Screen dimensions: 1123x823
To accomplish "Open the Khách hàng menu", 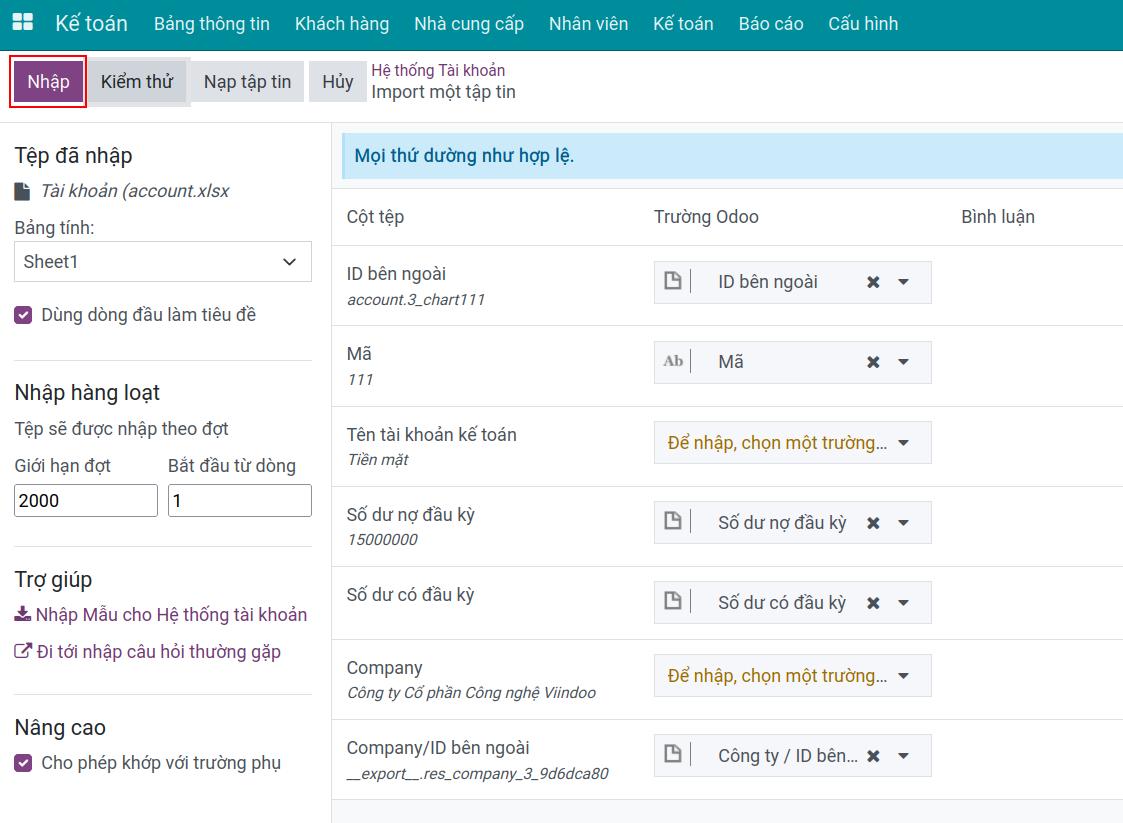I will coord(342,24).
